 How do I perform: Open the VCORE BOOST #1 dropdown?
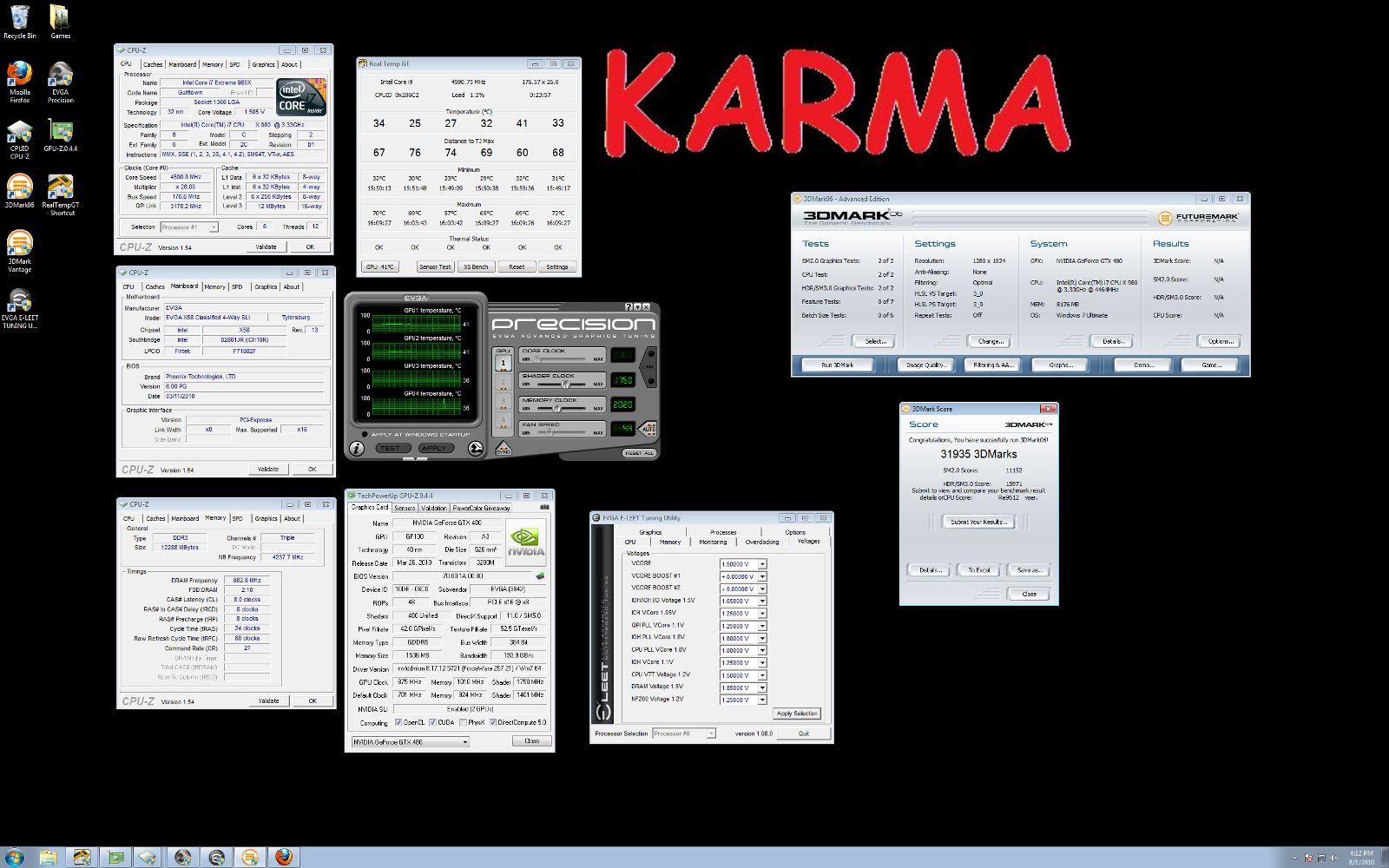click(x=762, y=576)
